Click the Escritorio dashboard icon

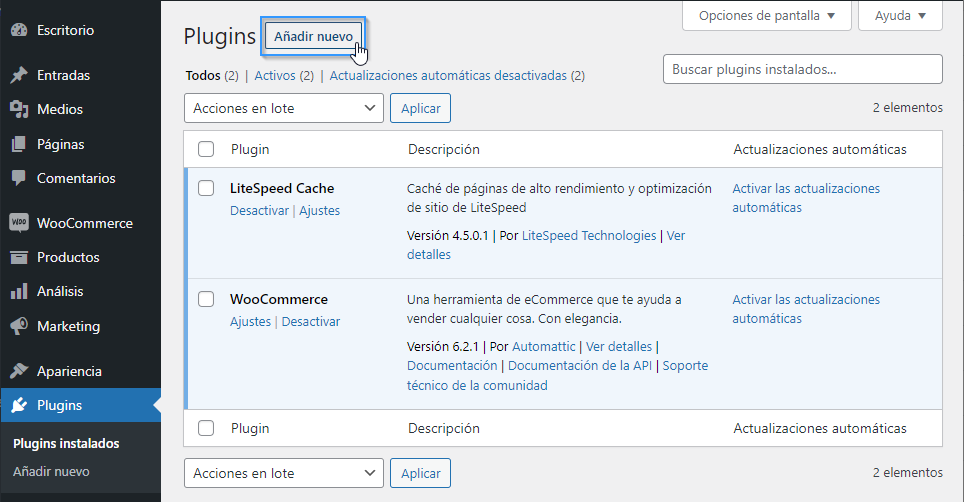(x=19, y=29)
